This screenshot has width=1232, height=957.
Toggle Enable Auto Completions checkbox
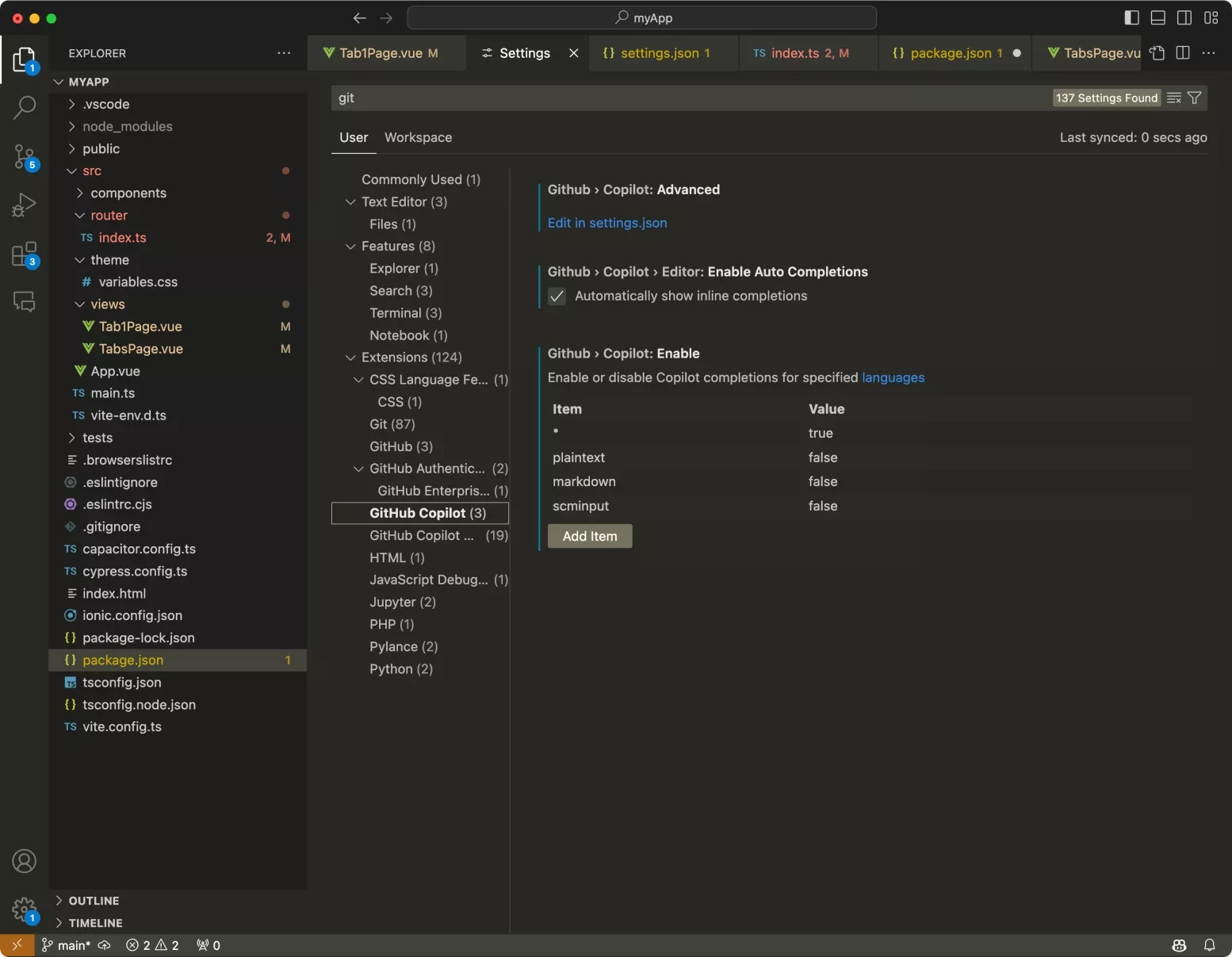pyautogui.click(x=557, y=297)
